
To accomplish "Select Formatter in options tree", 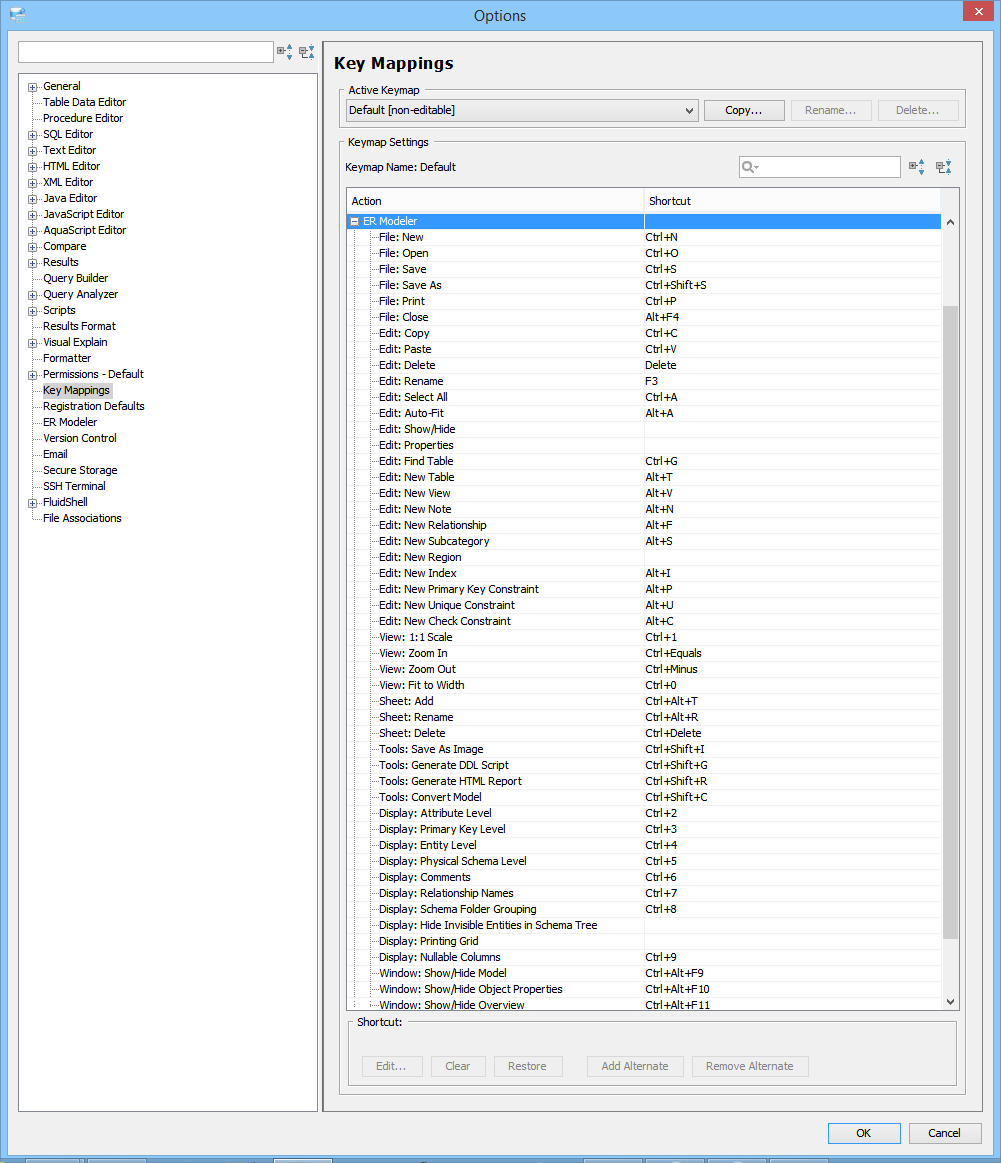I will [x=67, y=358].
